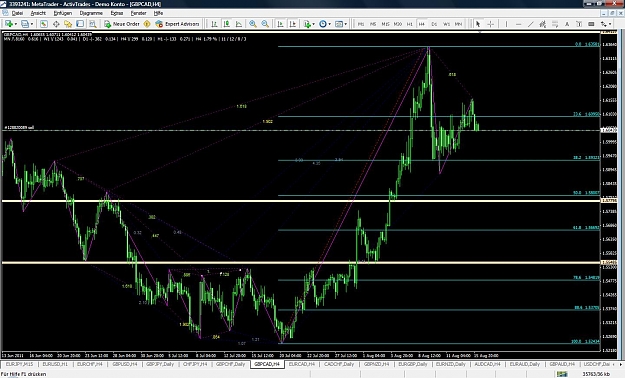
Task: Set timeframe to H1
Action: [x=410, y=24]
